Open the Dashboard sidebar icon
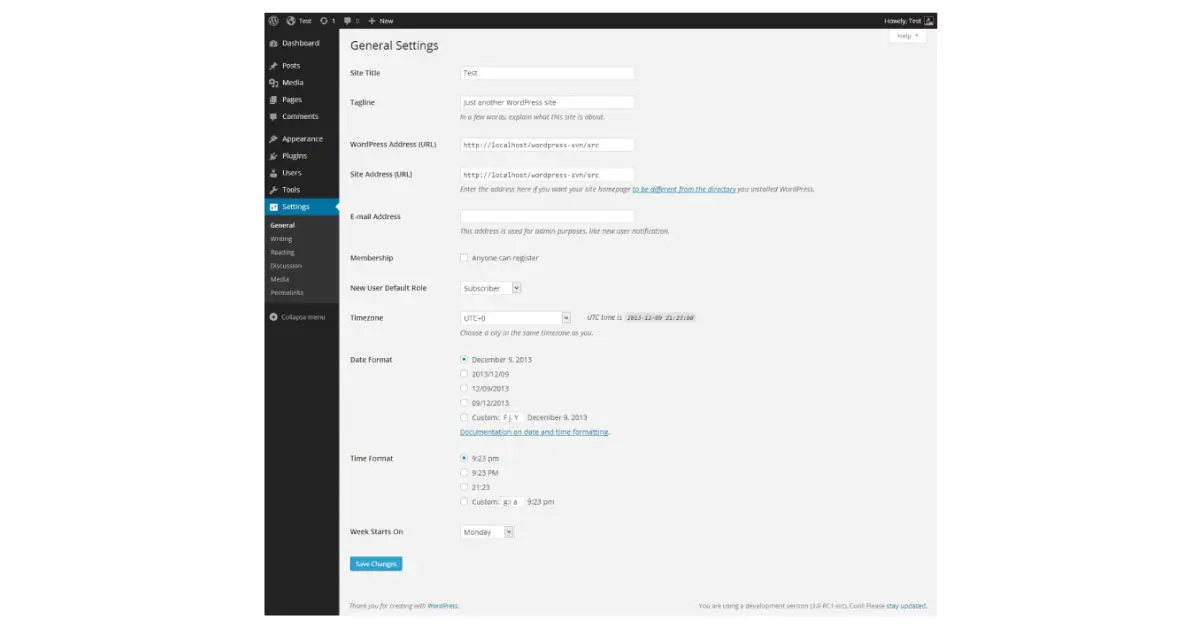Screen dimensions: 1200x628 click(273, 44)
